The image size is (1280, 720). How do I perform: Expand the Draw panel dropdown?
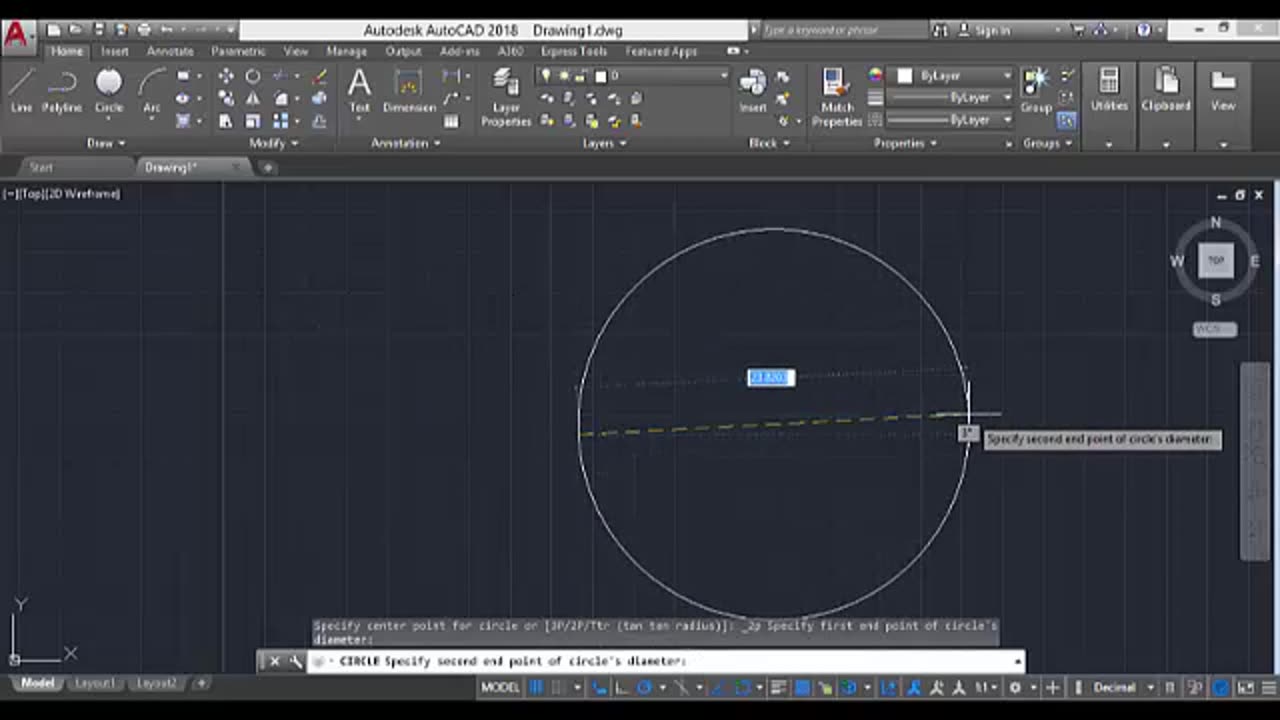tap(107, 143)
